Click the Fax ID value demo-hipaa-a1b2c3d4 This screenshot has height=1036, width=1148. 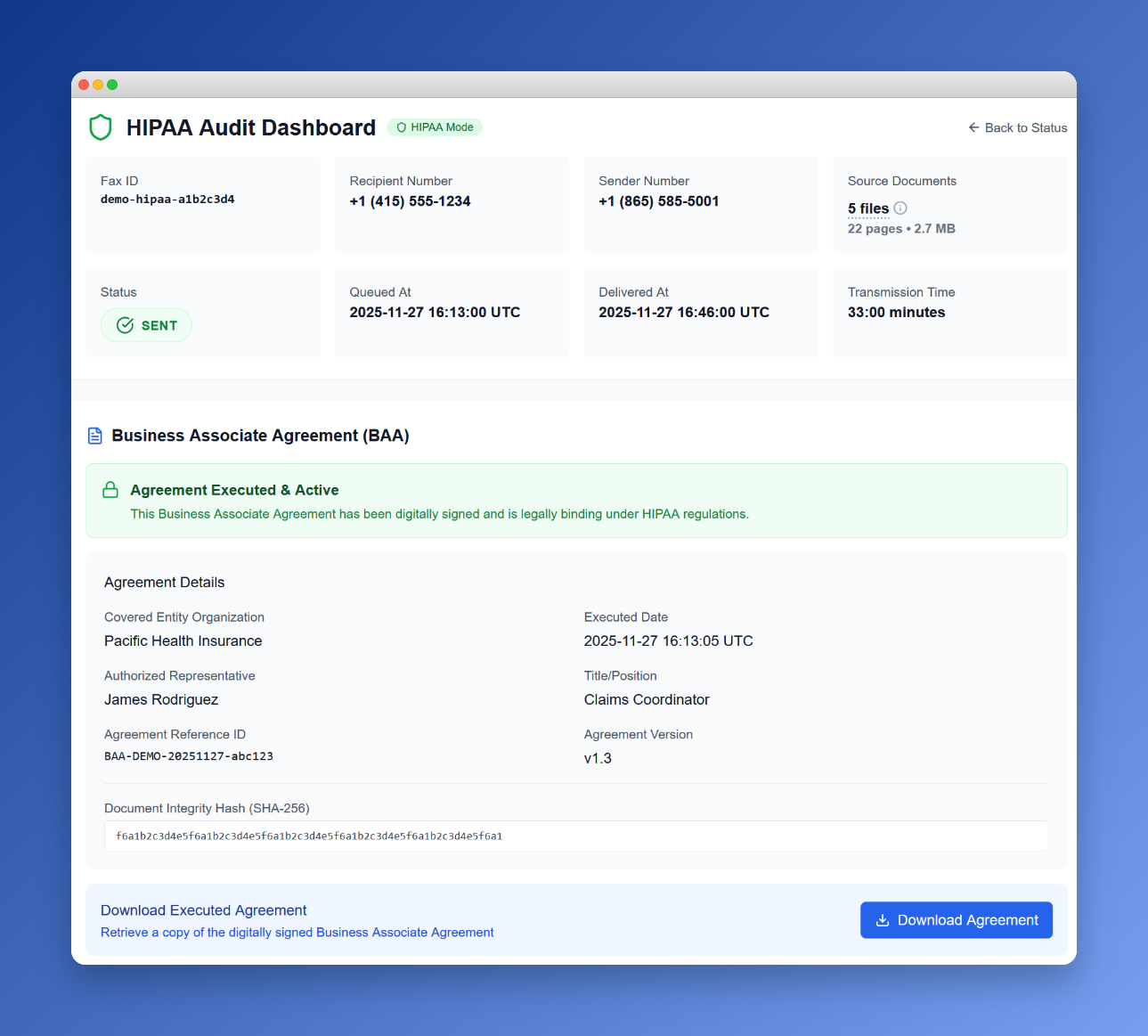point(167,200)
